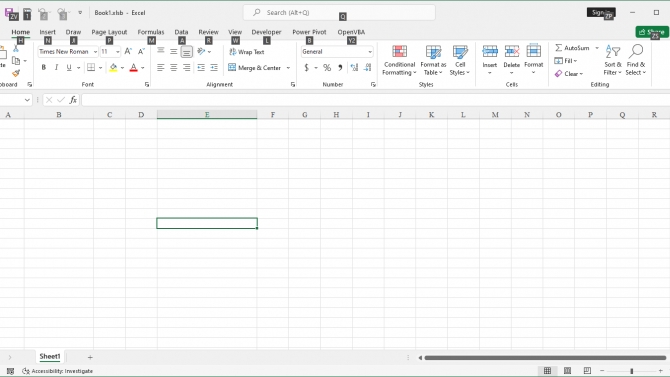The image size is (670, 377).
Task: Decrease decimal places
Action: click(x=367, y=68)
